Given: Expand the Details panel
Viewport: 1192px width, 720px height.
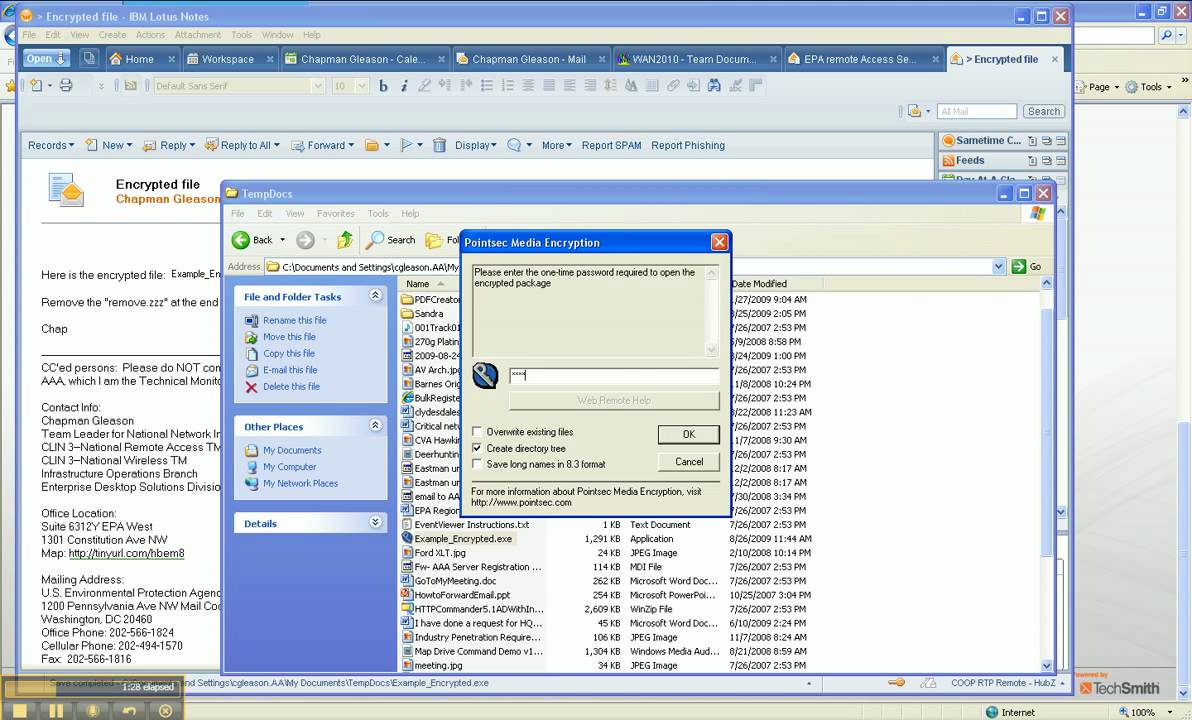Looking at the screenshot, I should [376, 522].
